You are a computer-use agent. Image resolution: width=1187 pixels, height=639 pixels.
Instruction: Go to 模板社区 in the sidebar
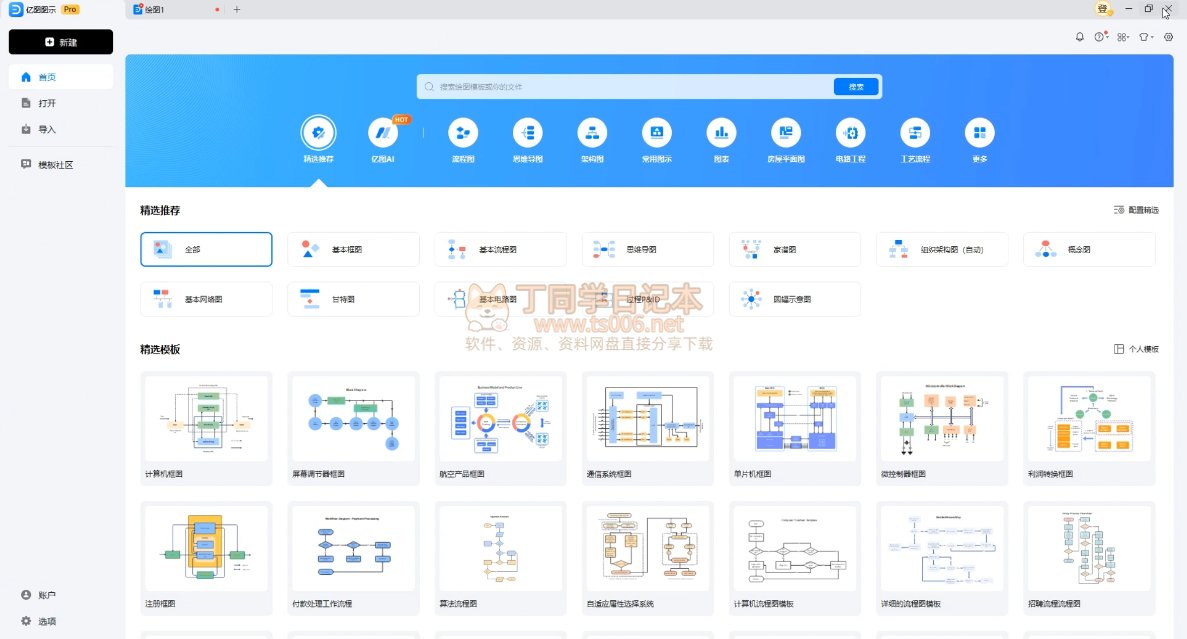coord(55,165)
